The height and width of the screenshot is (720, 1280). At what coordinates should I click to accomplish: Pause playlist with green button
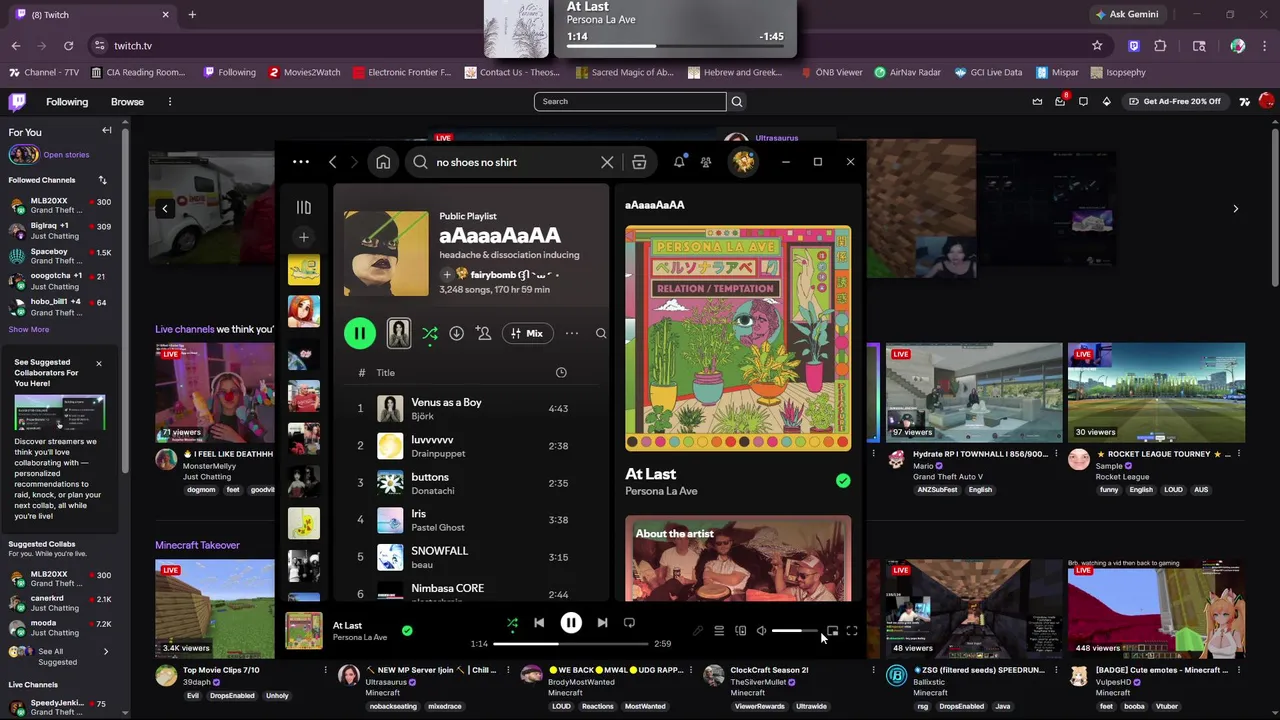point(360,333)
